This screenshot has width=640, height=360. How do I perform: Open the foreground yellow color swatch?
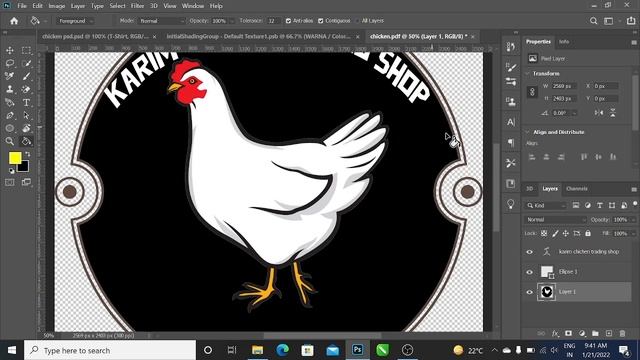pos(15,158)
